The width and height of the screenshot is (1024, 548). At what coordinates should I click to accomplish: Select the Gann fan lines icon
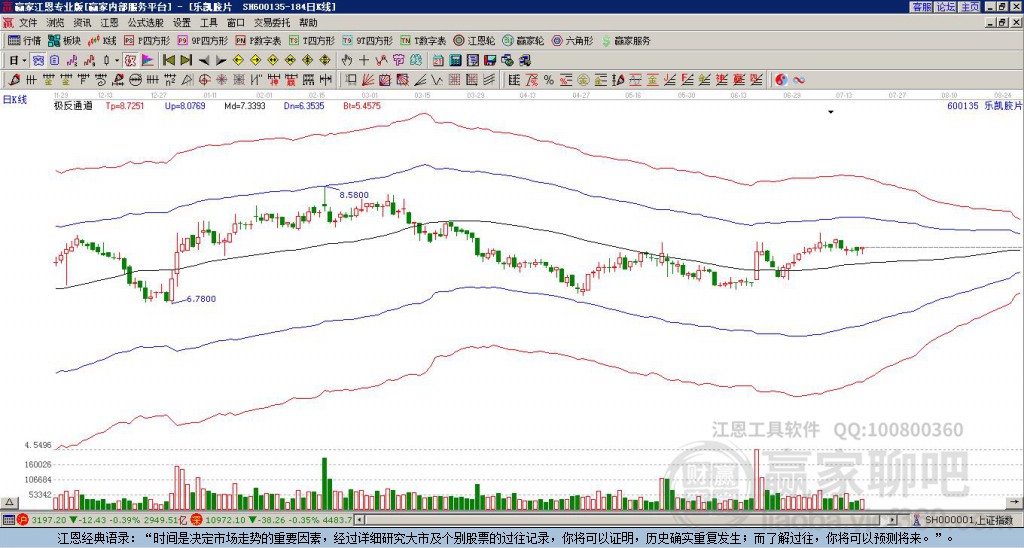tap(367, 80)
